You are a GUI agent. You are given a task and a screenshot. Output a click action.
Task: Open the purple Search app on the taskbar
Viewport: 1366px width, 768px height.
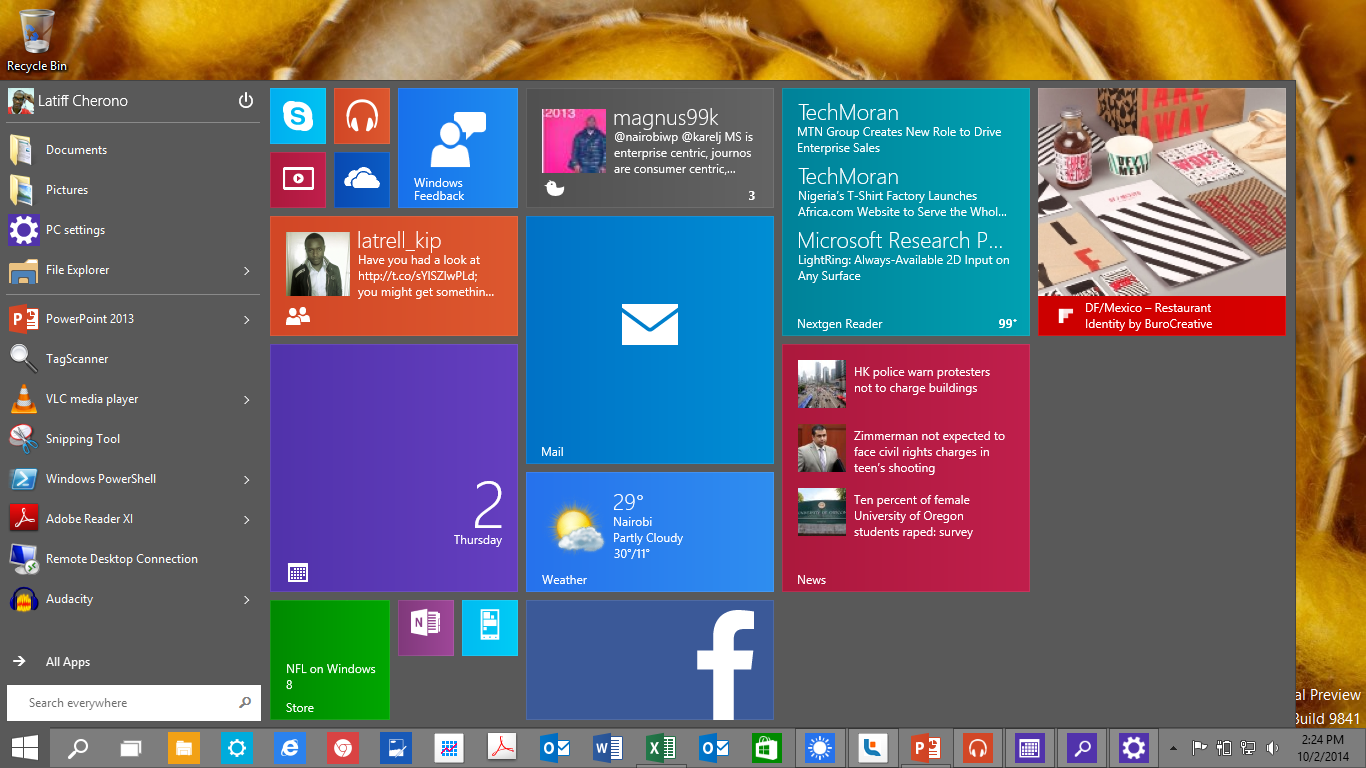click(1081, 747)
